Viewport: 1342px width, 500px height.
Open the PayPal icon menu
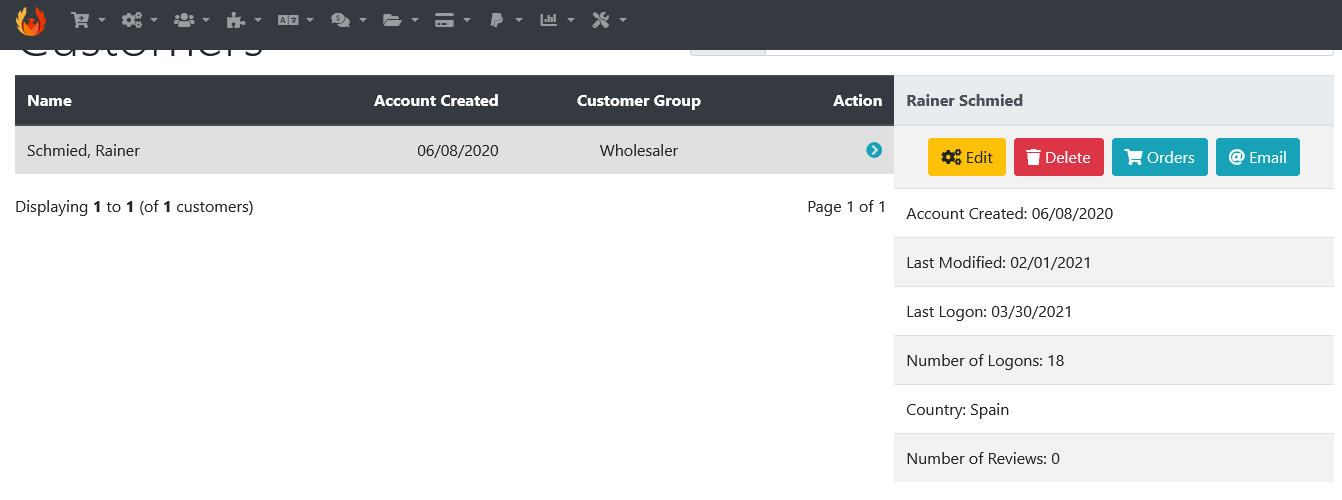click(x=504, y=20)
